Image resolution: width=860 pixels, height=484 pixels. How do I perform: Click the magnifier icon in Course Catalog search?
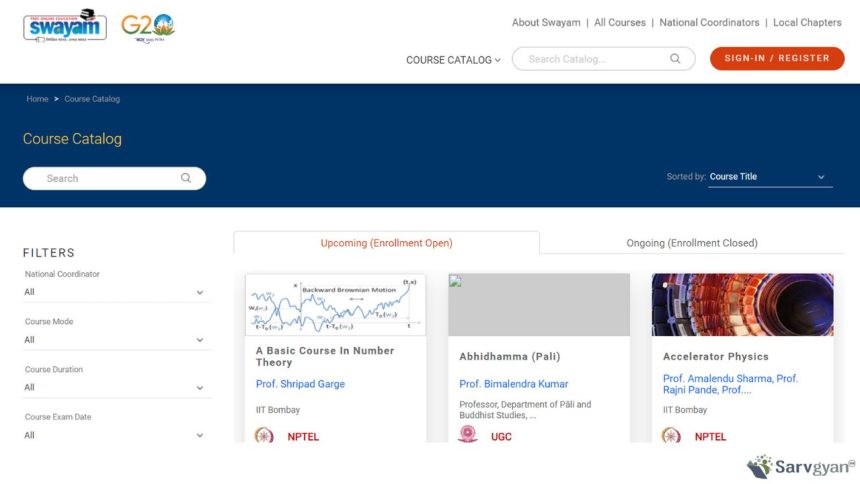[x=186, y=178]
